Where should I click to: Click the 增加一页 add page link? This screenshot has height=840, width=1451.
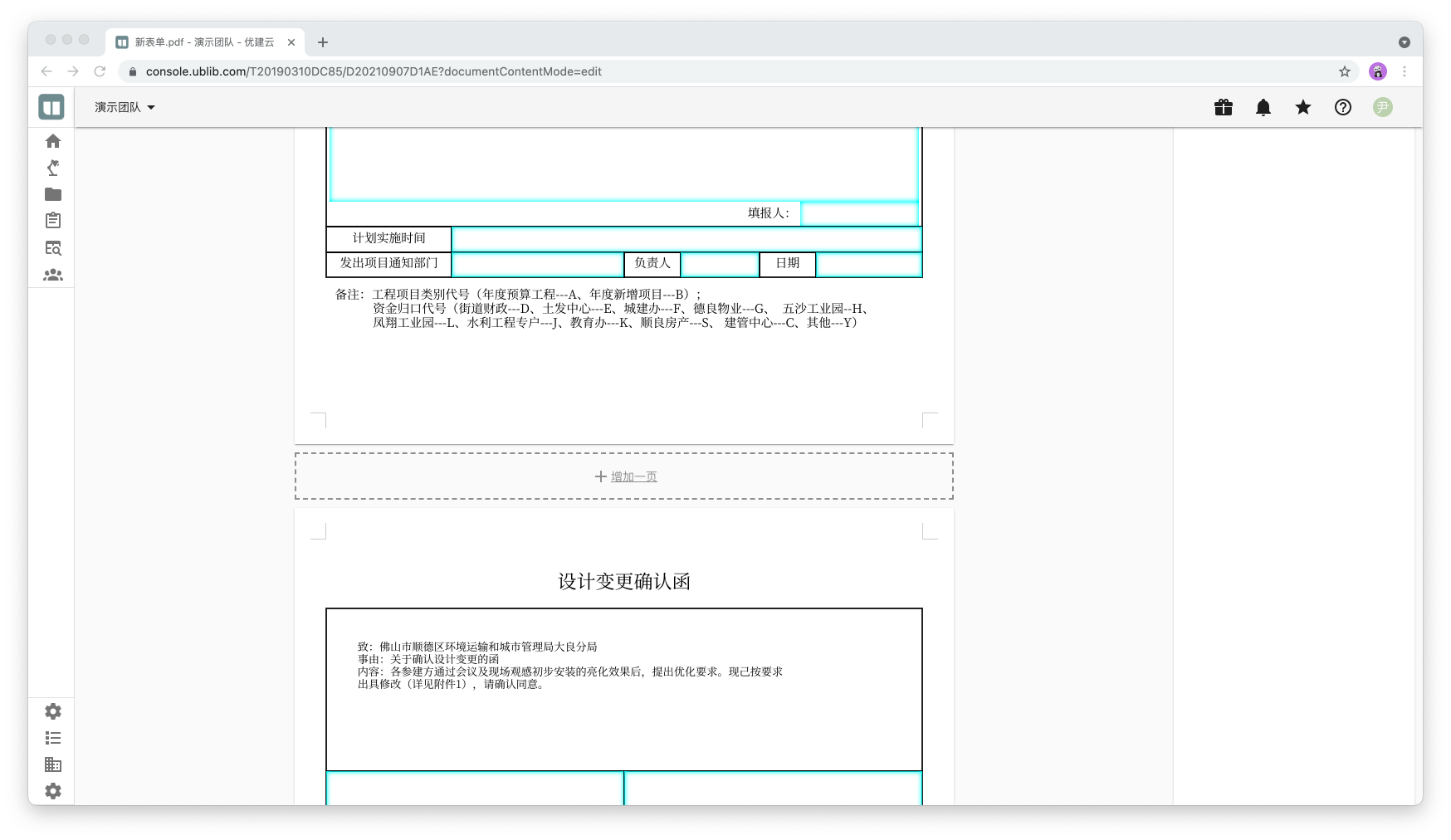click(633, 476)
